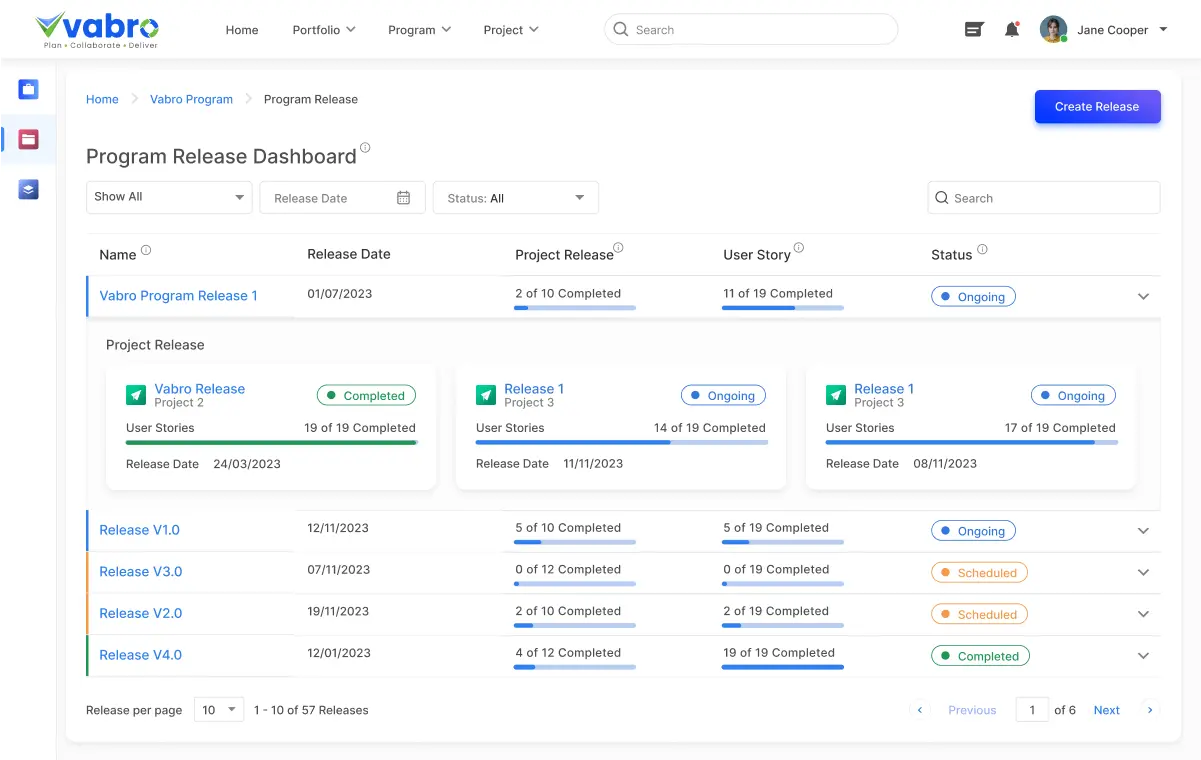
Task: Open the messages icon in top bar
Action: pos(973,30)
